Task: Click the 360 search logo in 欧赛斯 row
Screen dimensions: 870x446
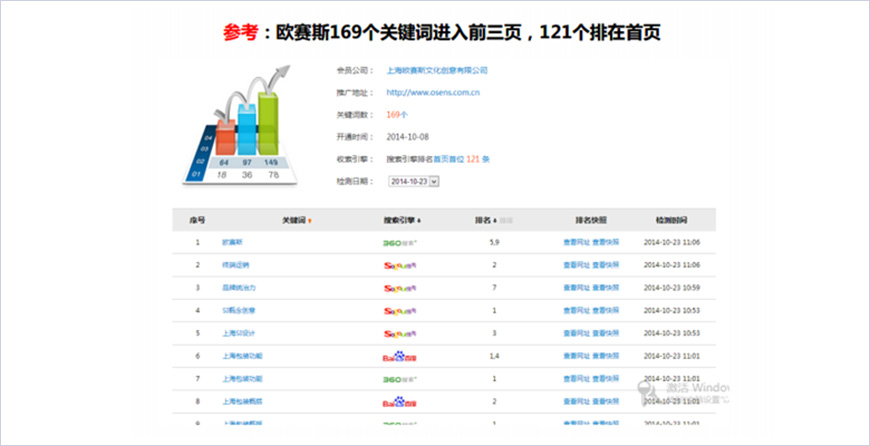Action: 401,242
